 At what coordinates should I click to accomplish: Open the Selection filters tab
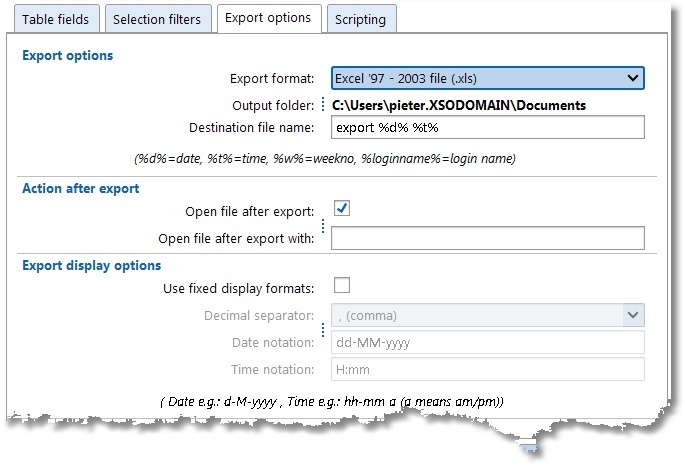157,19
